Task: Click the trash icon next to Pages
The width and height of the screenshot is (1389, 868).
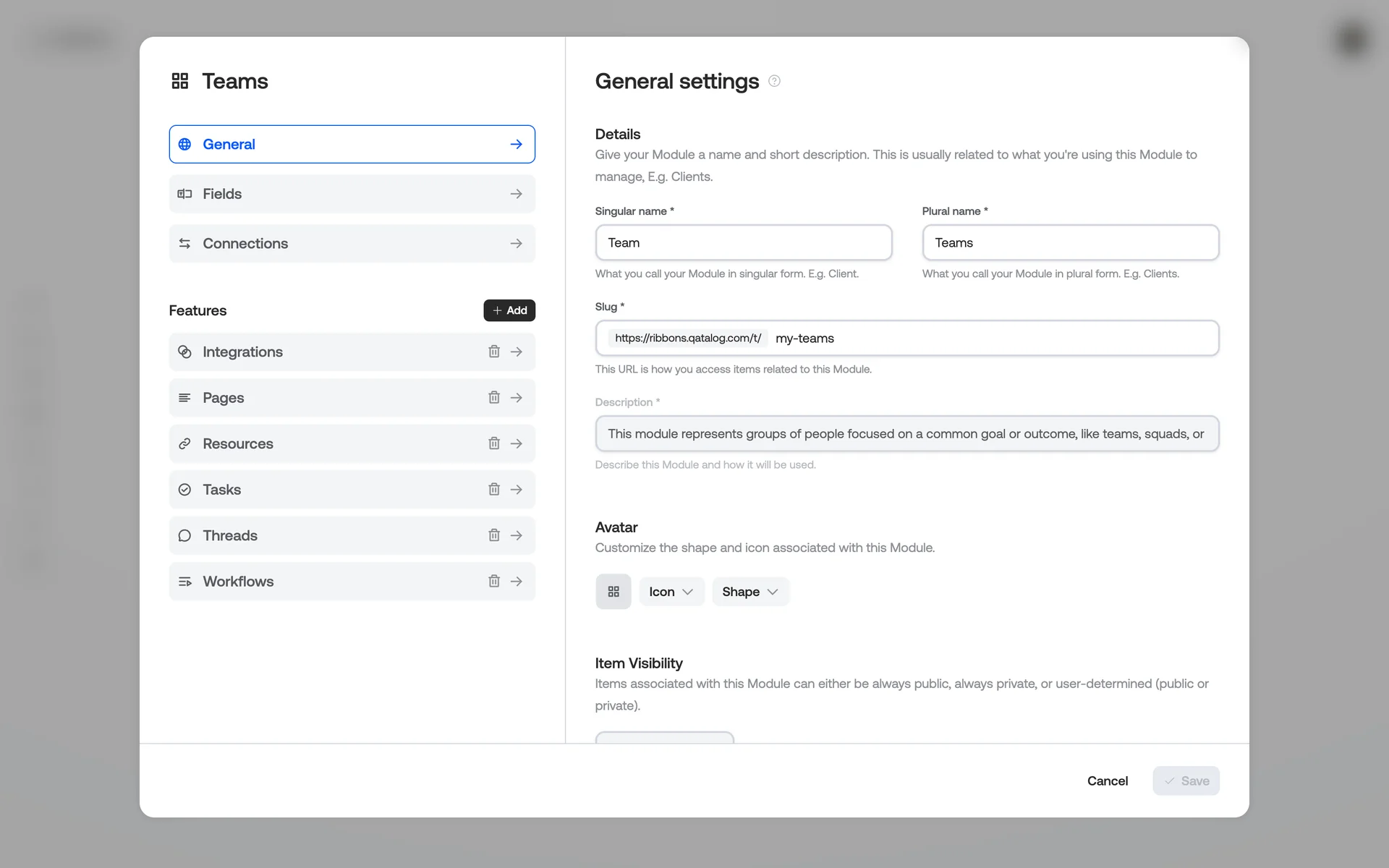Action: (x=493, y=398)
